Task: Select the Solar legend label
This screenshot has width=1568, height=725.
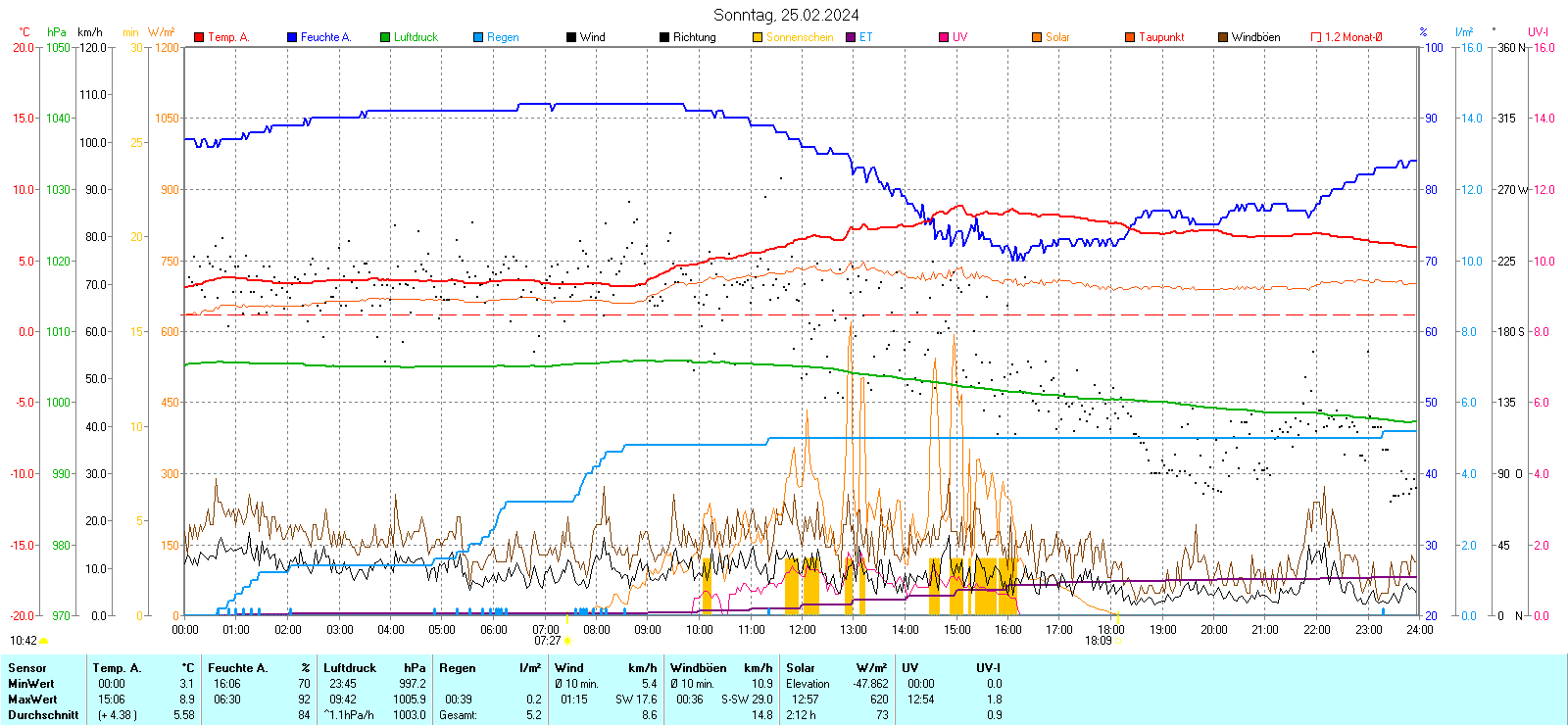Action: tap(1057, 37)
